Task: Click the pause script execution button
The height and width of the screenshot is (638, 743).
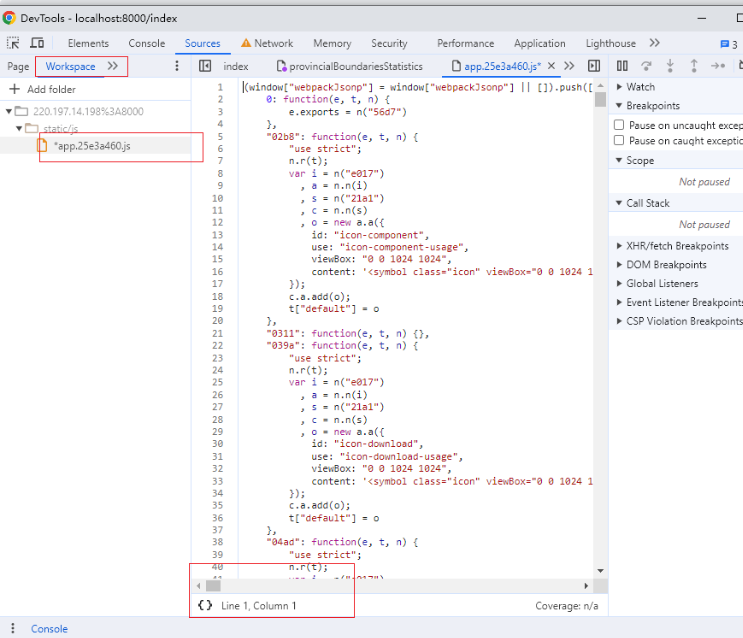Action: (621, 66)
